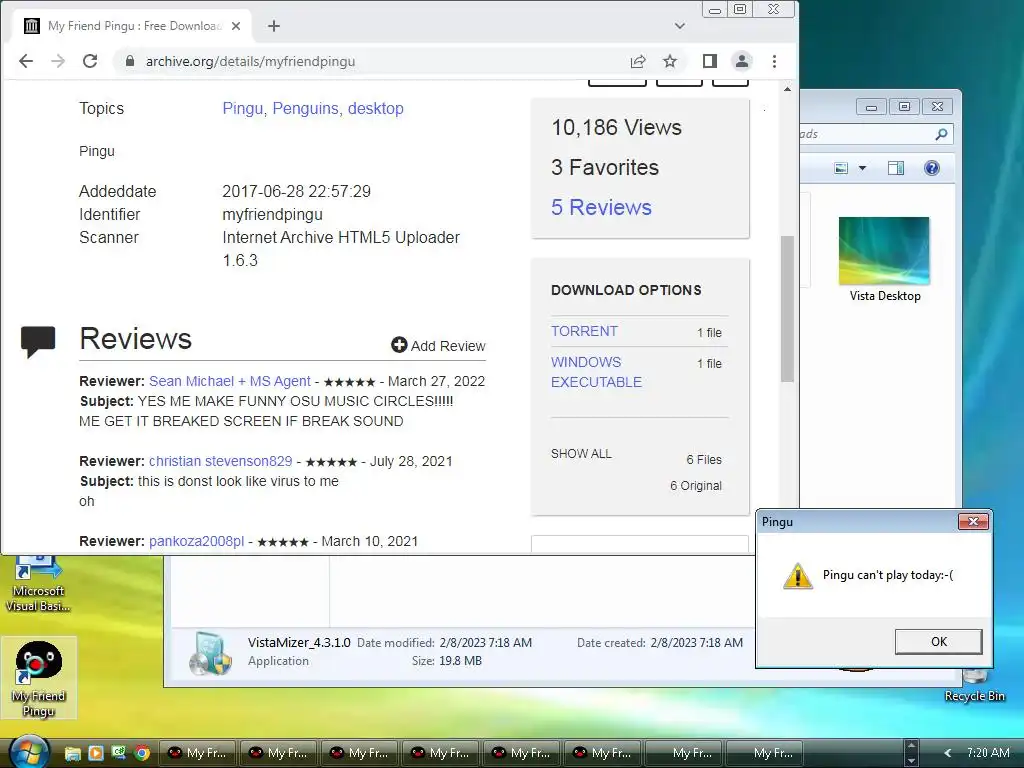Click the browser page vertical scrollbar thumb
Viewport: 1024px width, 768px height.
click(x=788, y=308)
